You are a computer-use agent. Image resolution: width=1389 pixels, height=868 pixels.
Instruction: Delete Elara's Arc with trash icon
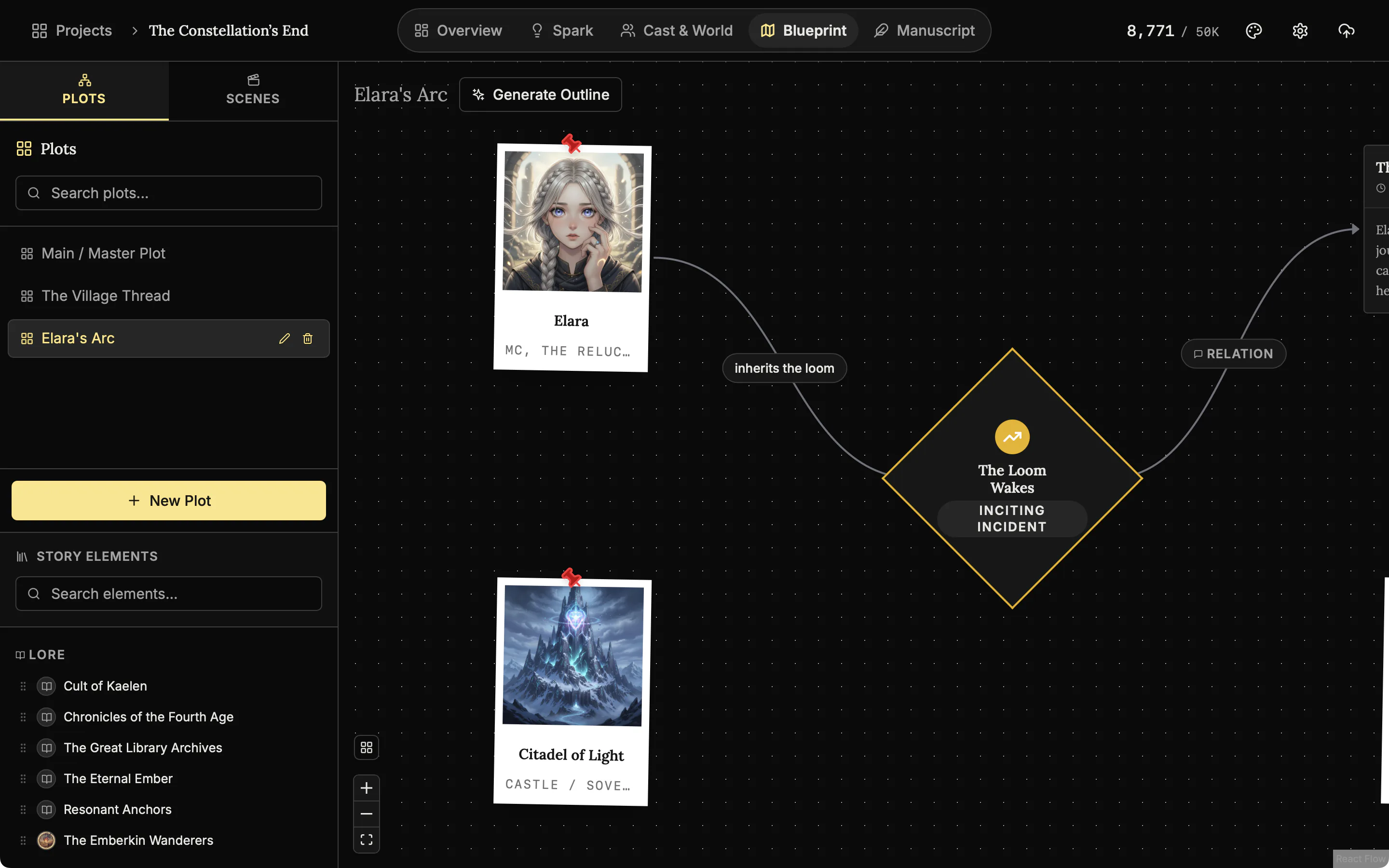click(308, 339)
